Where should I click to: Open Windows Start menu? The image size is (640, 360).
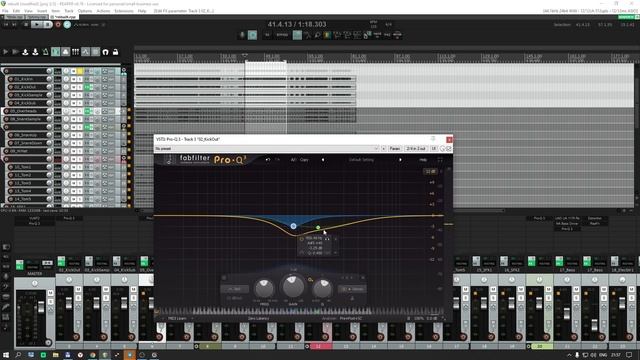[x=6, y=355]
